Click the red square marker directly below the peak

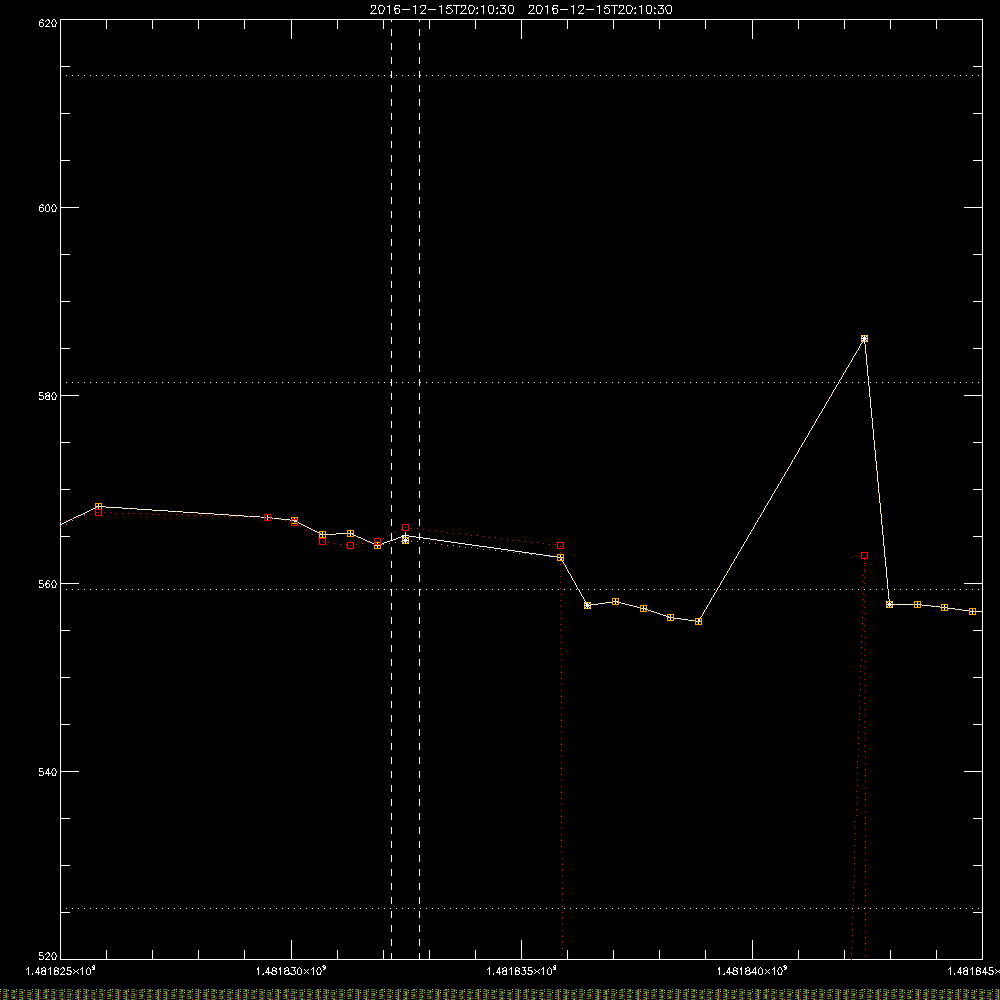click(x=864, y=555)
